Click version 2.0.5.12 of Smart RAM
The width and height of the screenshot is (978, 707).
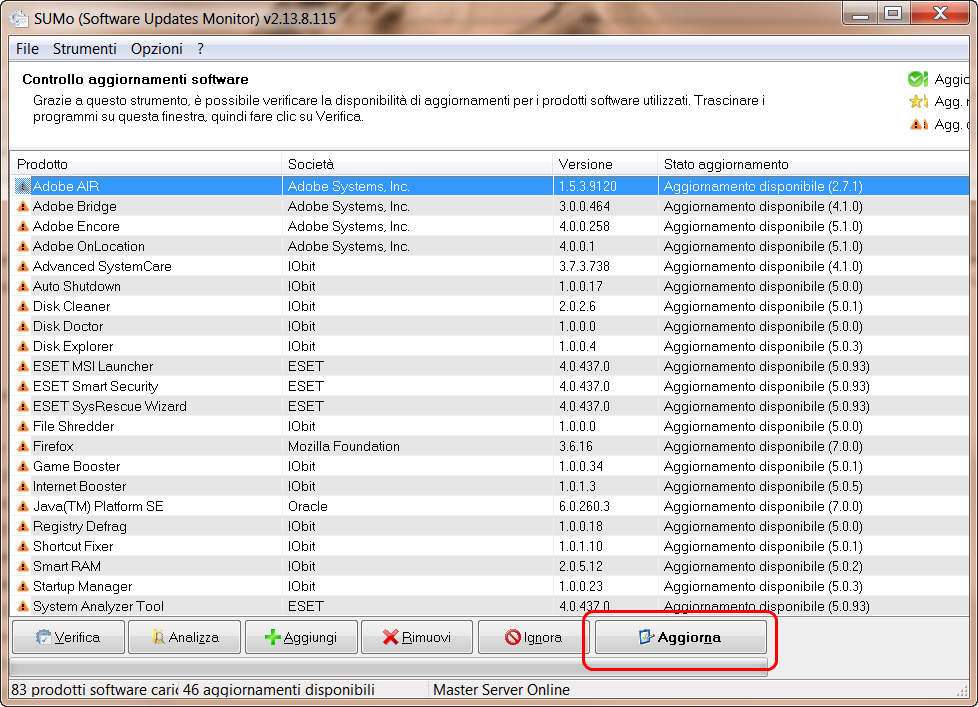pos(581,566)
